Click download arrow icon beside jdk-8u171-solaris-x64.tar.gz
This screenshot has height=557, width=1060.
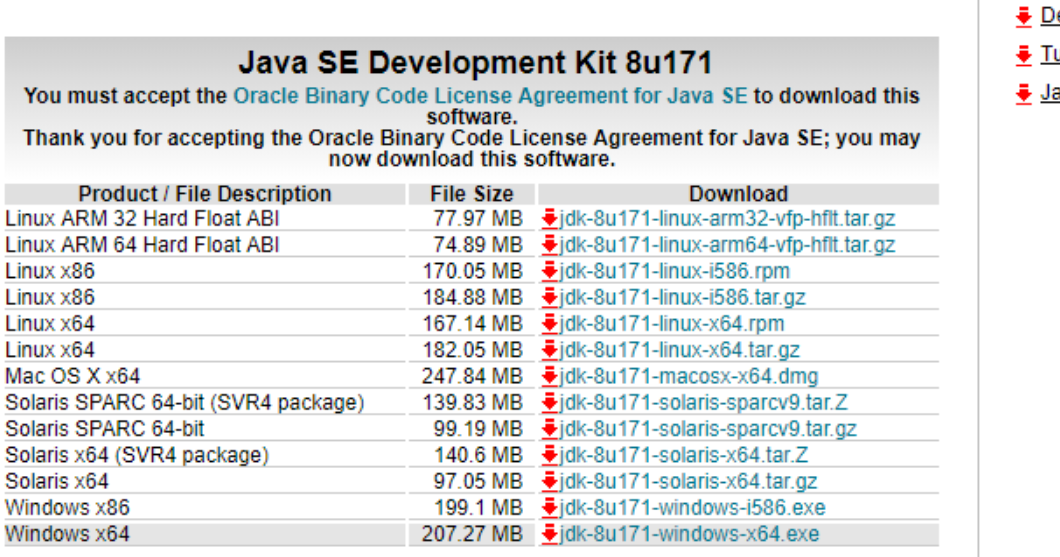click(550, 481)
